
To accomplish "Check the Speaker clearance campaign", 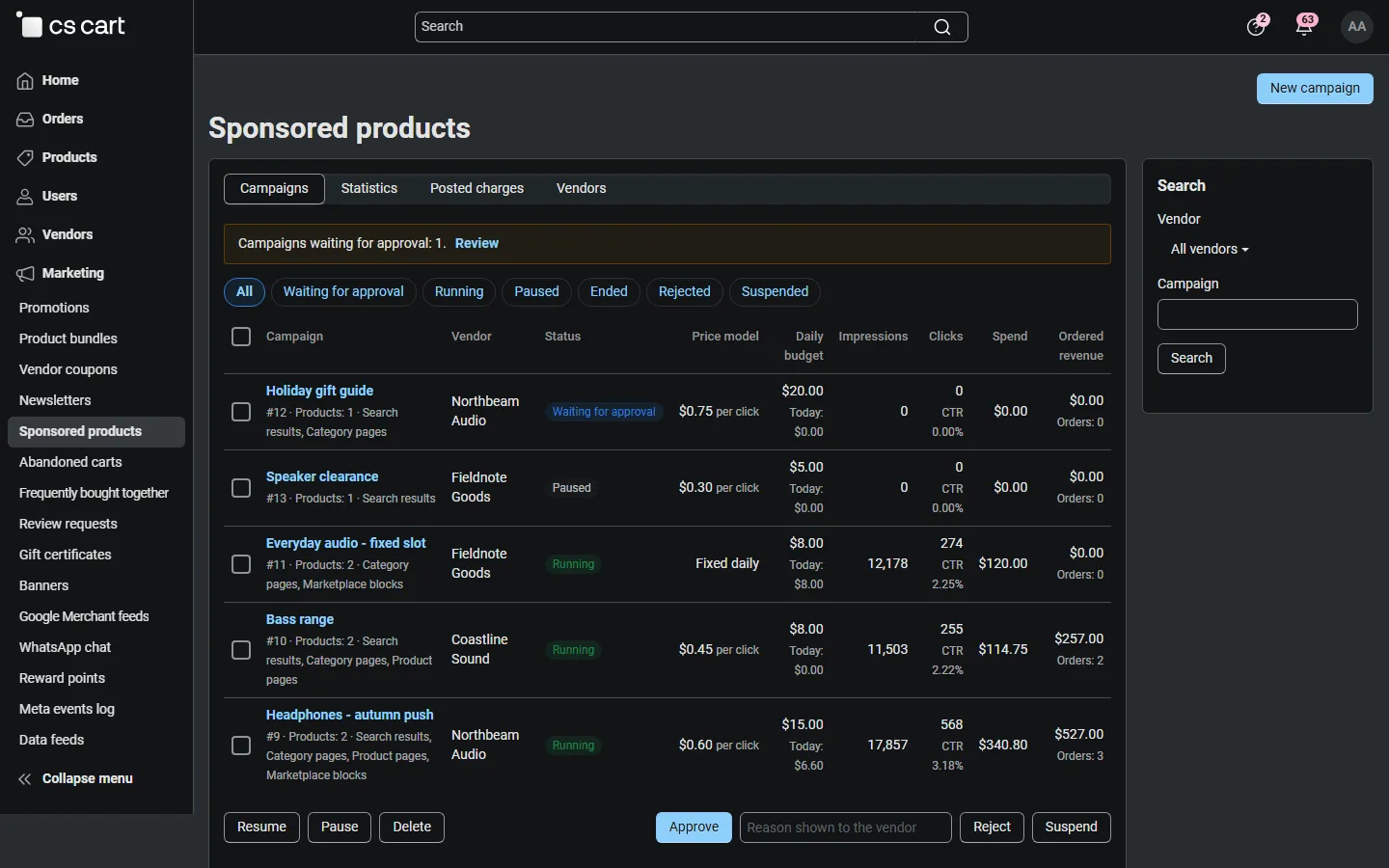I will pyautogui.click(x=241, y=488).
